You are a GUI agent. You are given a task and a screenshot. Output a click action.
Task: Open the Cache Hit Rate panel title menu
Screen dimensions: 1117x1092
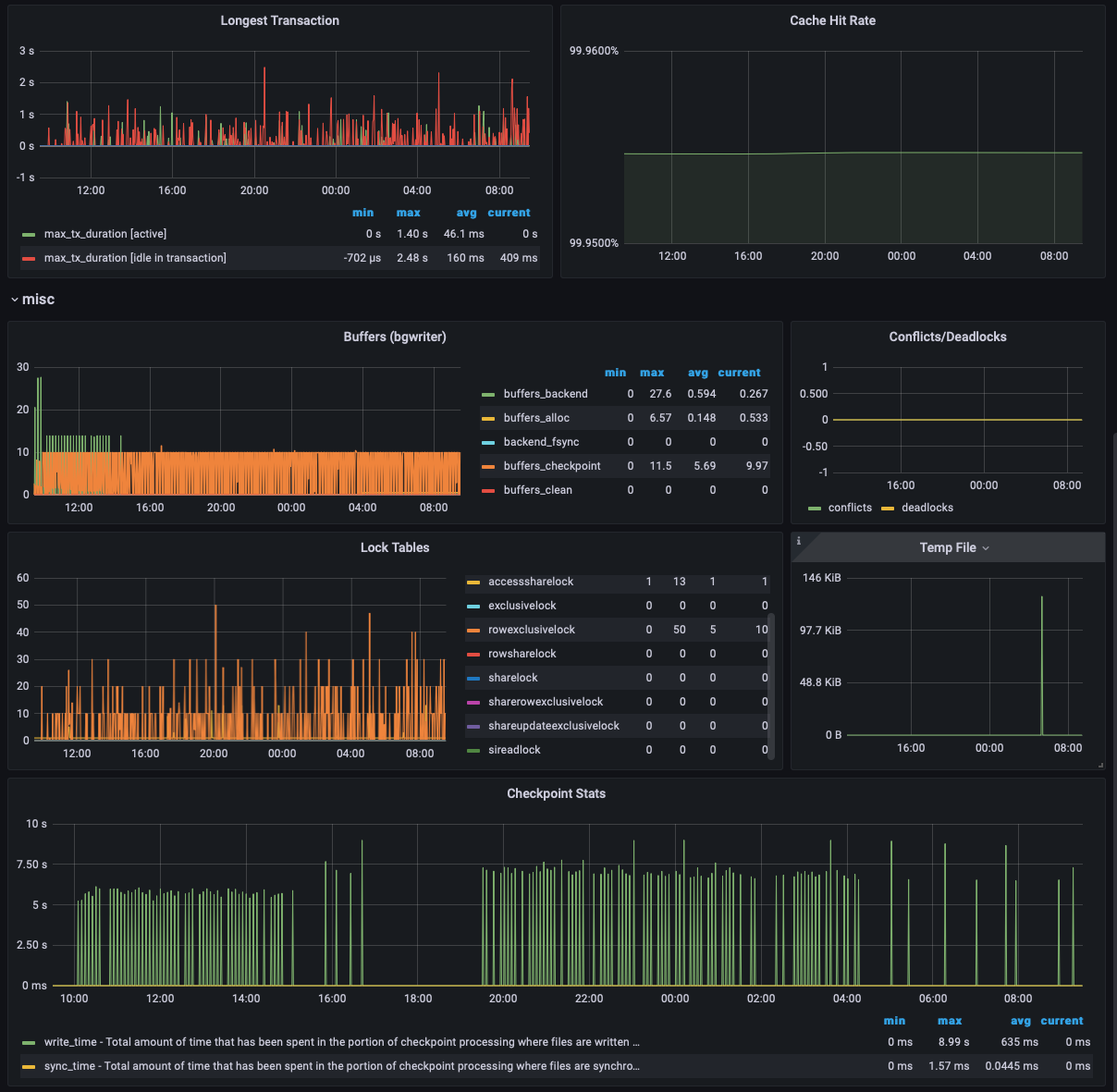coord(832,20)
